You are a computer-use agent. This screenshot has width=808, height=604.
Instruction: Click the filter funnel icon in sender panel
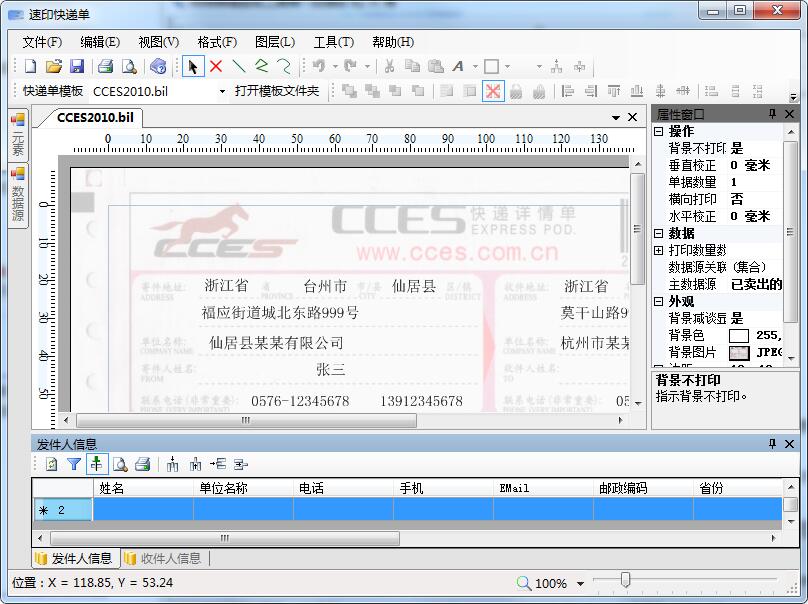[74, 464]
